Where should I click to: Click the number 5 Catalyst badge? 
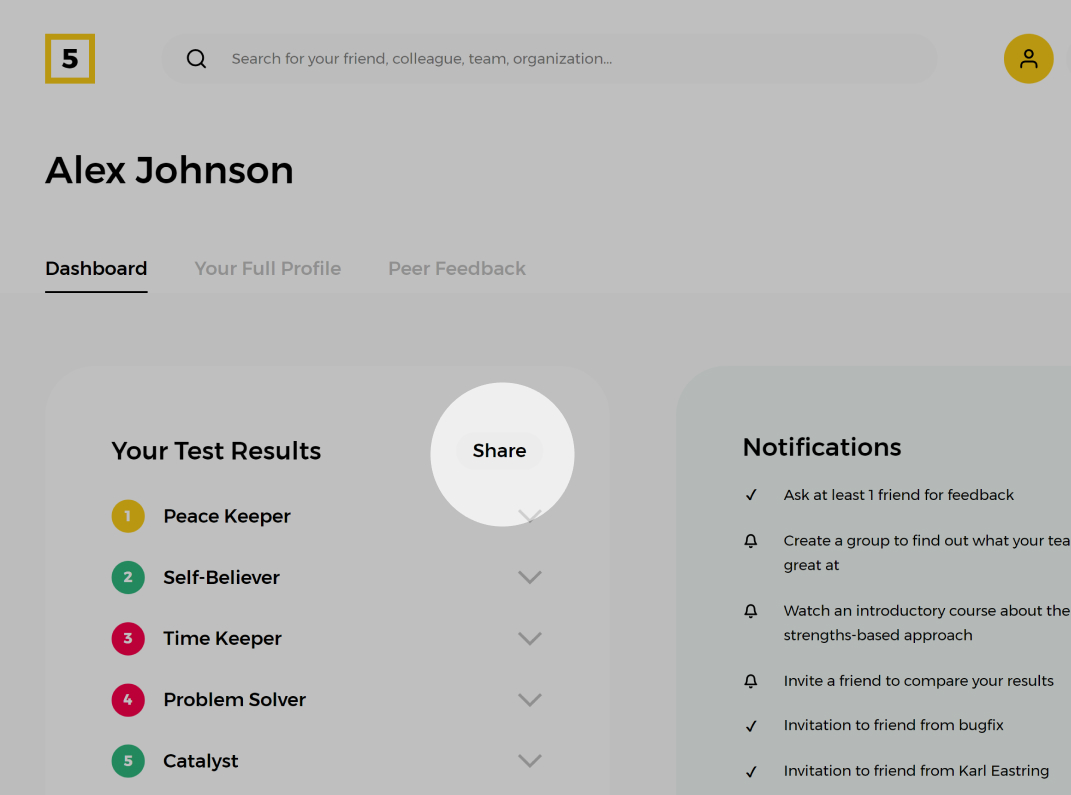pyautogui.click(x=128, y=761)
